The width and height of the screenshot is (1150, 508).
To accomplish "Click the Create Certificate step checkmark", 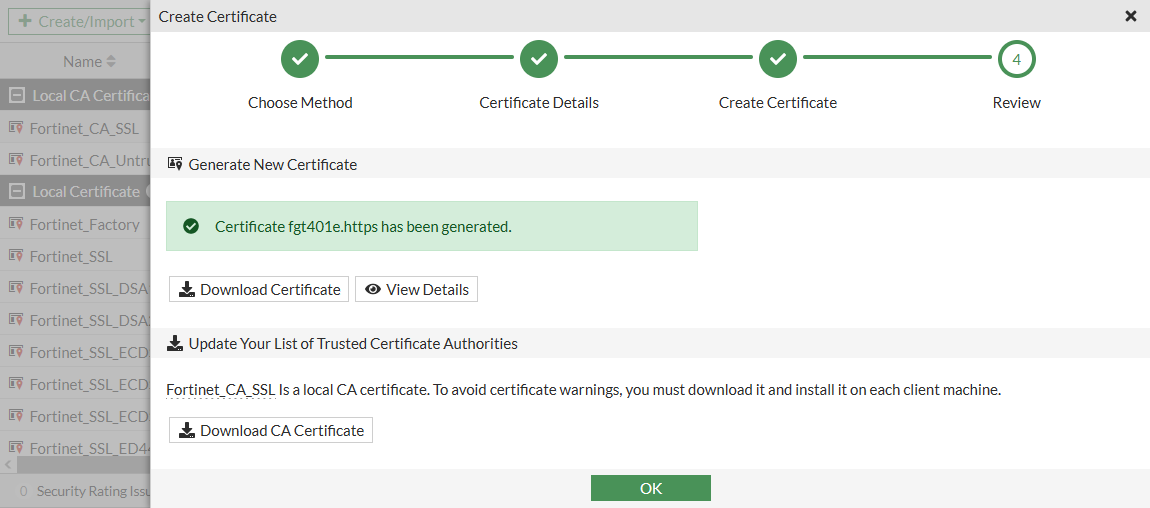I will tap(778, 60).
